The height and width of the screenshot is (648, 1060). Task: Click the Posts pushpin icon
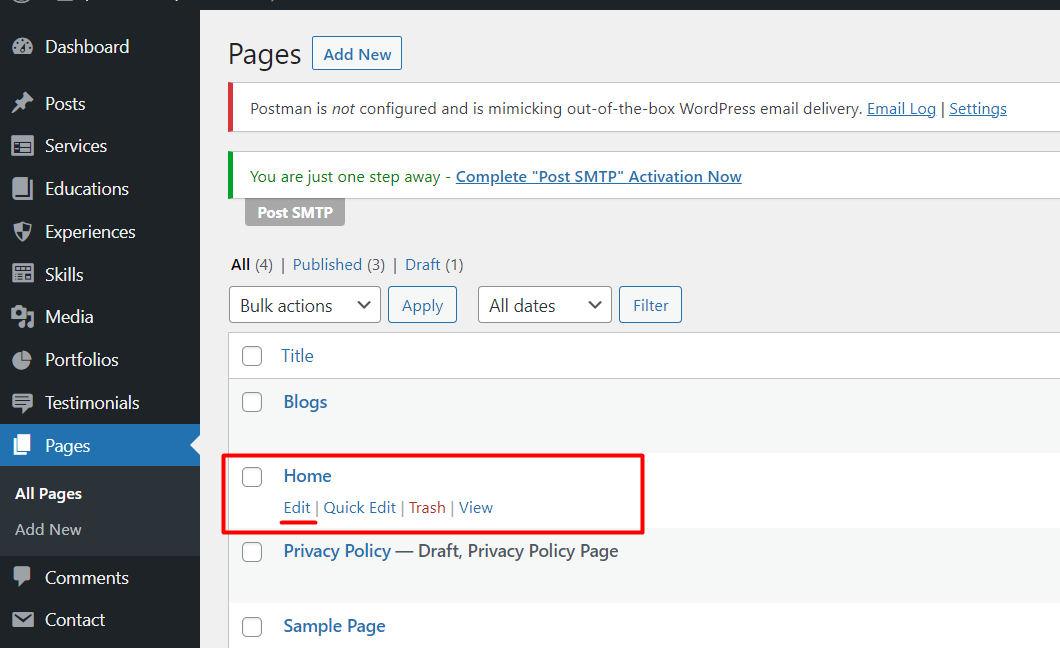(x=22, y=104)
